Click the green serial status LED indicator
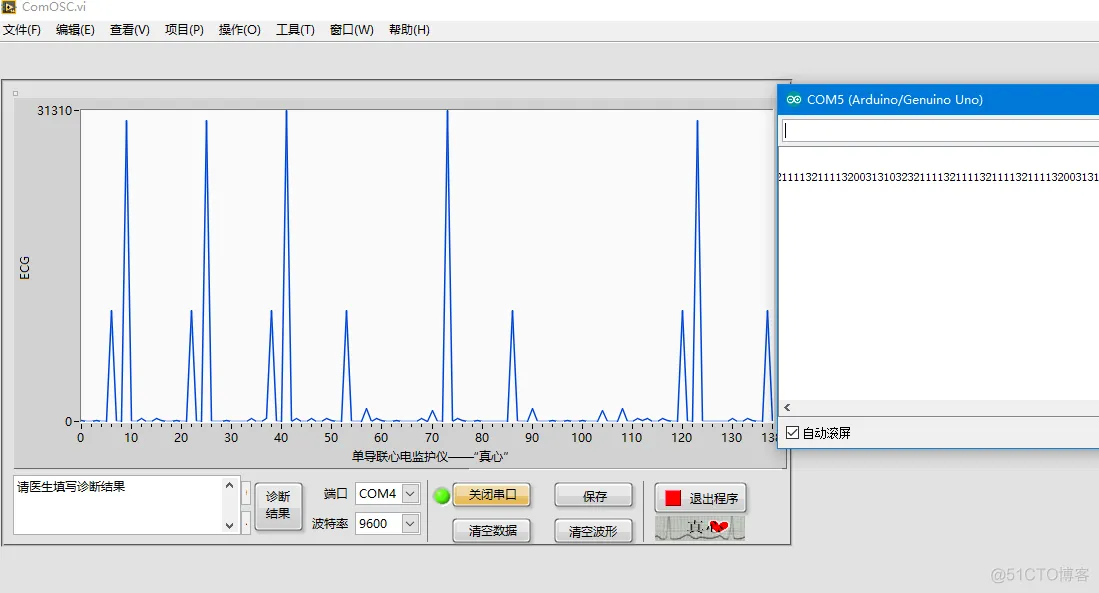Screen dimensions: 1099x593 442,496
